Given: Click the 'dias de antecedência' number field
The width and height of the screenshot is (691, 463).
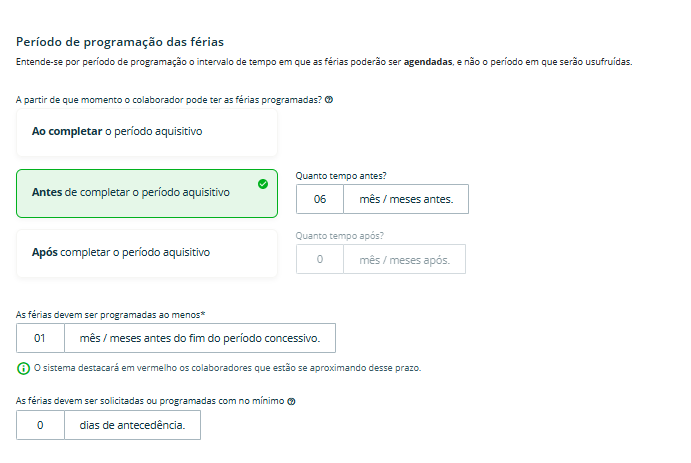Looking at the screenshot, I should click(41, 425).
